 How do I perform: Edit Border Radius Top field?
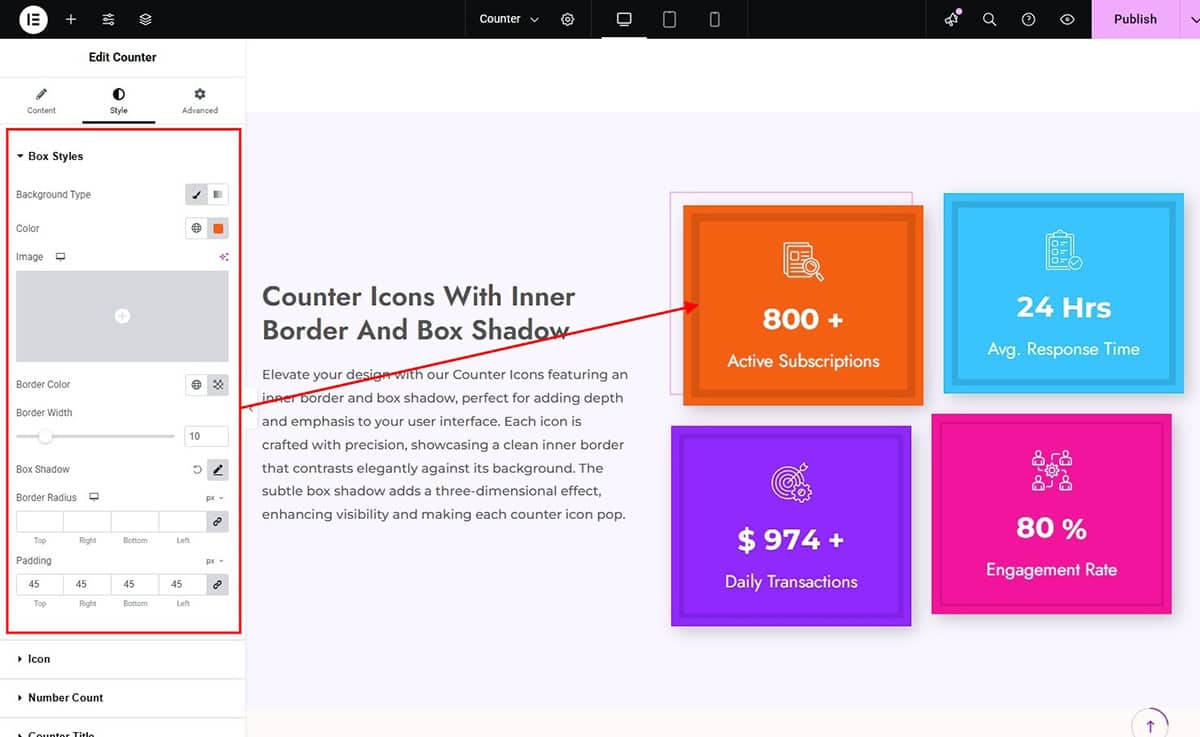40,522
